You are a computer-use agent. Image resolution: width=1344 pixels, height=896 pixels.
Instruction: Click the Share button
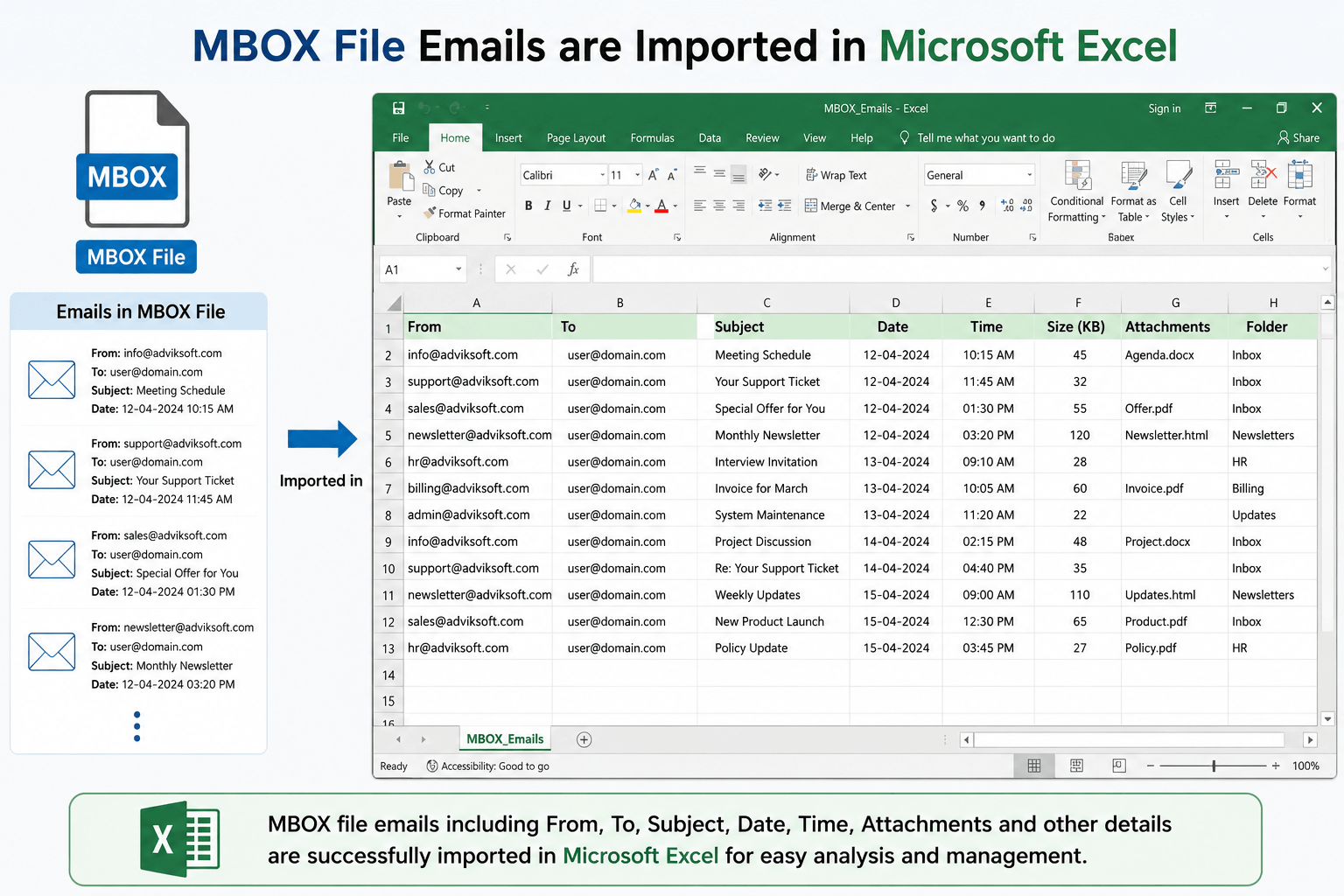[x=1298, y=138]
